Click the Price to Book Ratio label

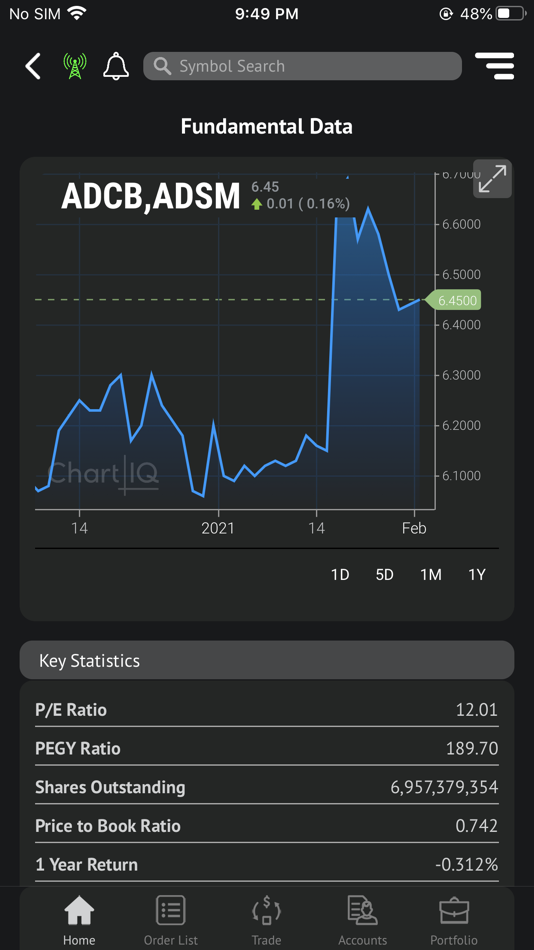tap(108, 826)
